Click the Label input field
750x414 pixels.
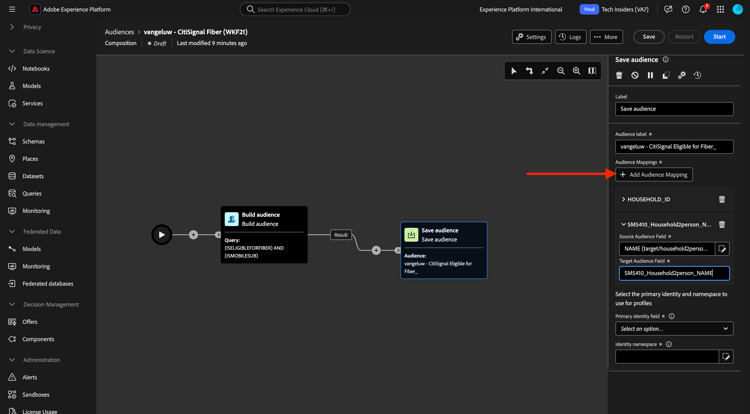pos(674,109)
